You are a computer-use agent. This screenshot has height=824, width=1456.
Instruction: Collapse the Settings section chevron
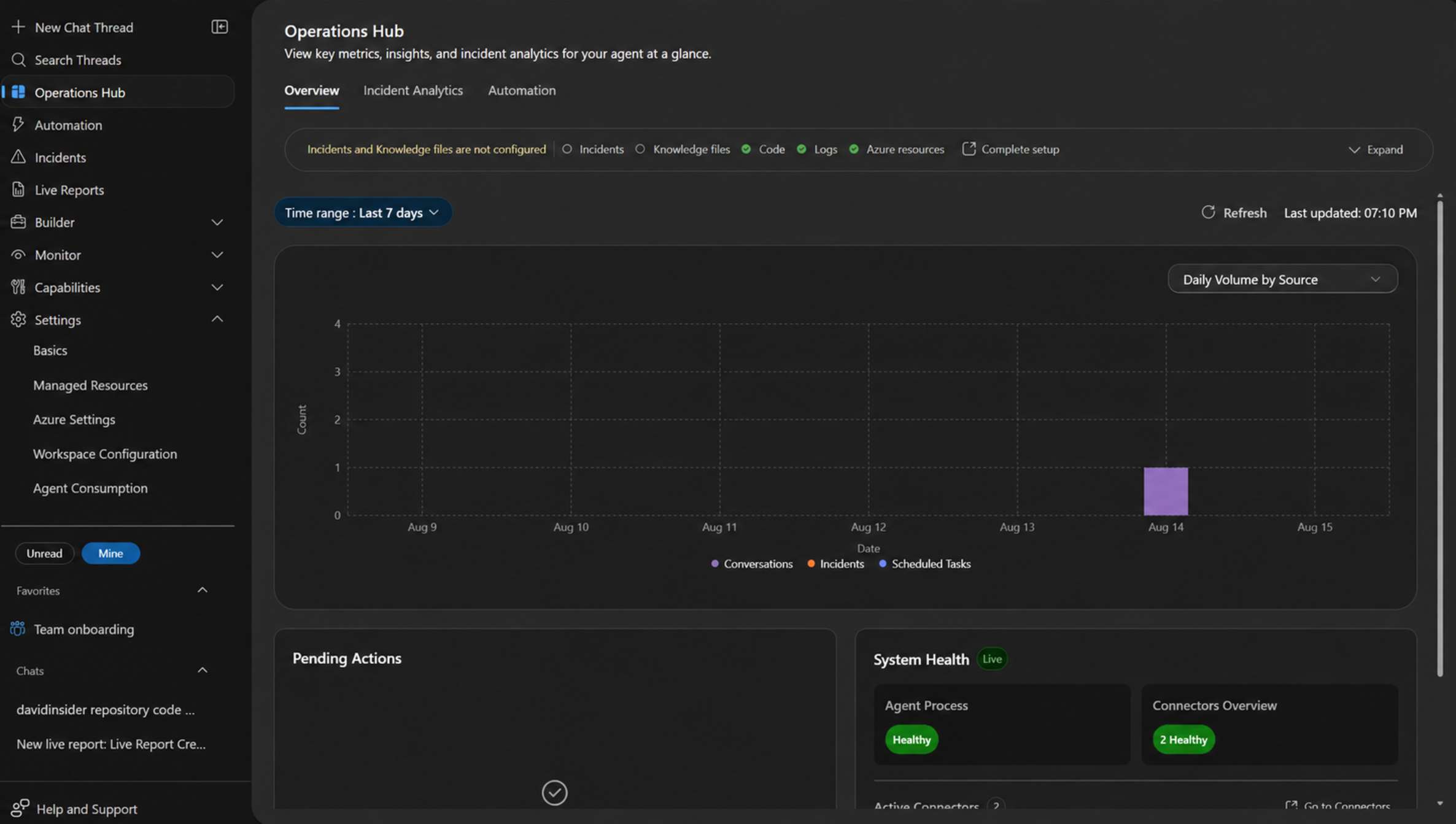tap(217, 319)
